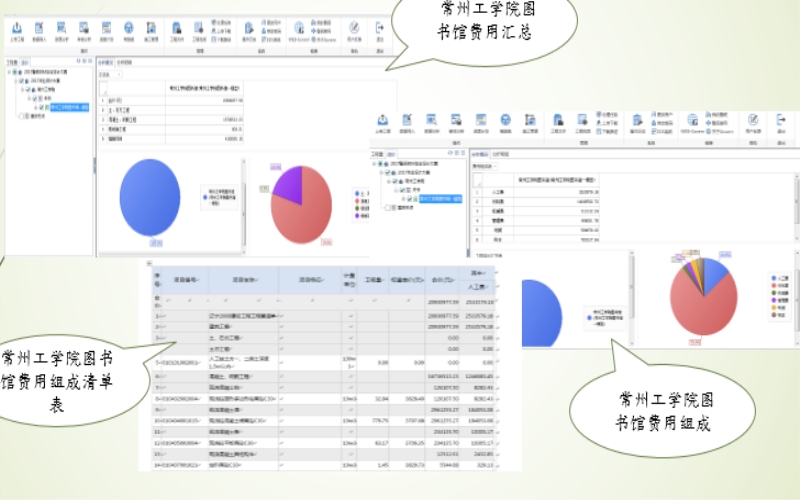Image resolution: width=800 pixels, height=500 pixels.
Task: Open the steering-wheel cockpit icon in the 费用汇总 window
Action: coord(129,29)
